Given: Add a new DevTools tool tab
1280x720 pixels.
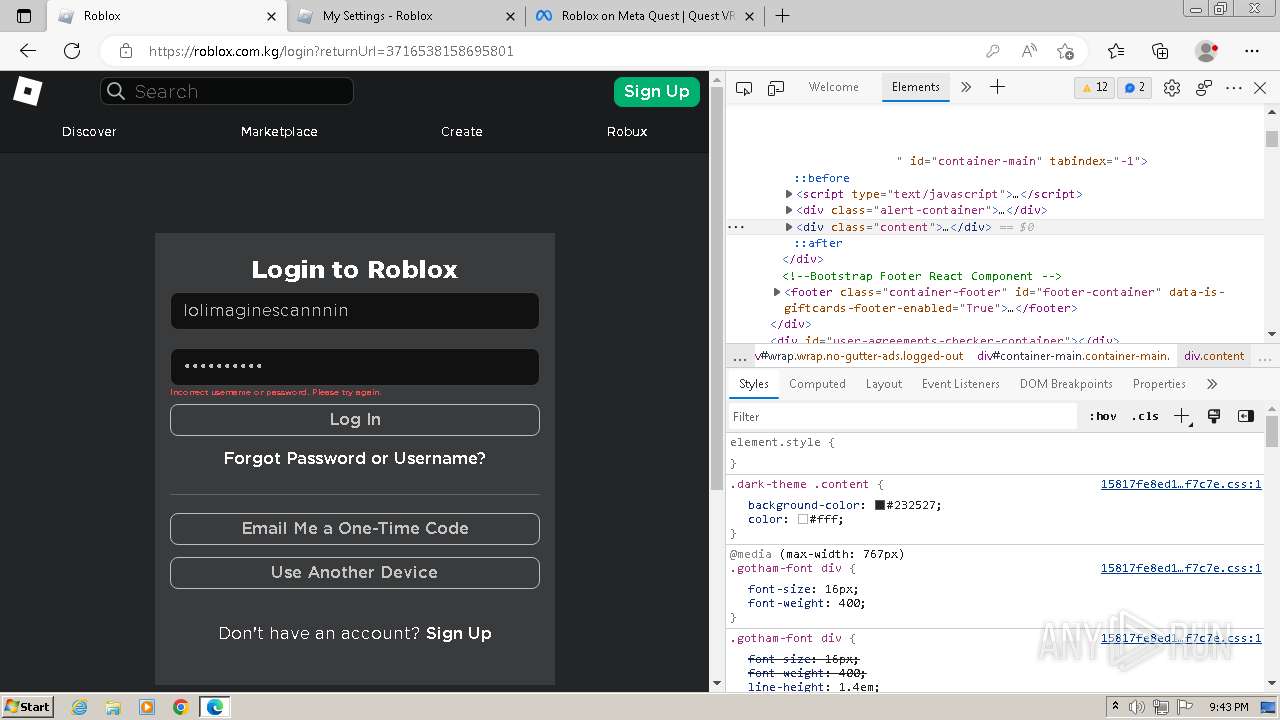Looking at the screenshot, I should 997,87.
